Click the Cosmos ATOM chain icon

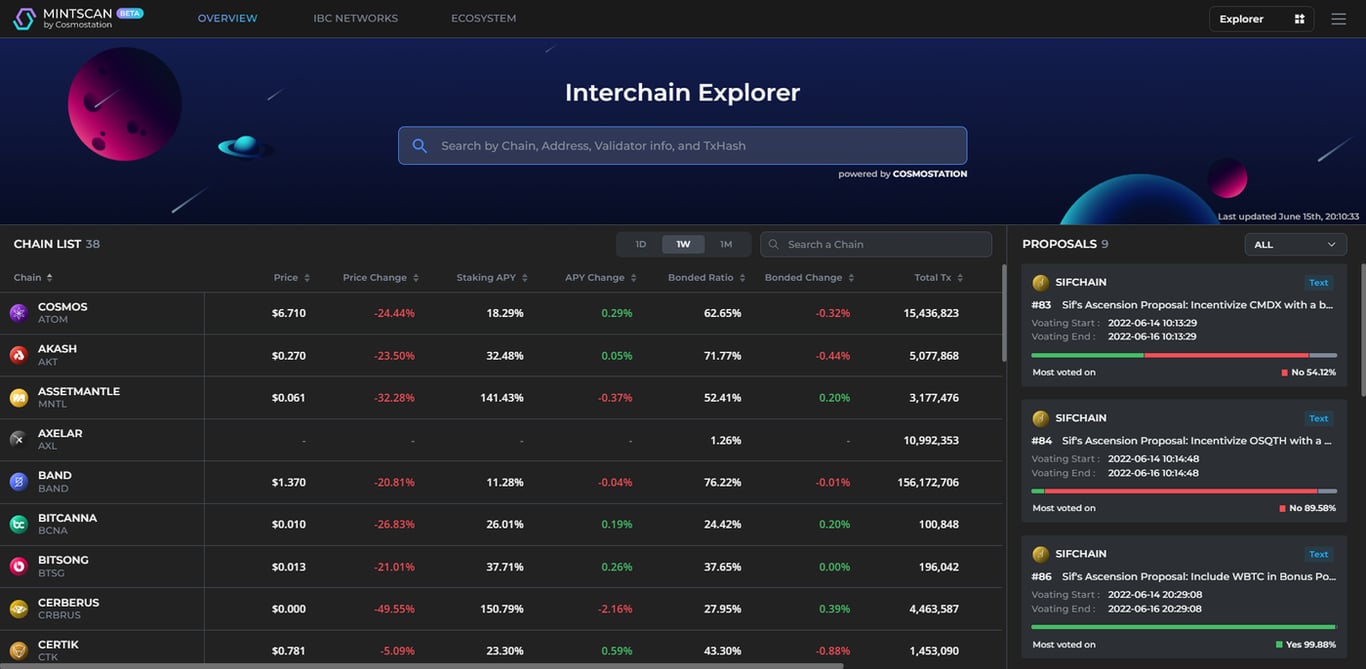click(18, 313)
